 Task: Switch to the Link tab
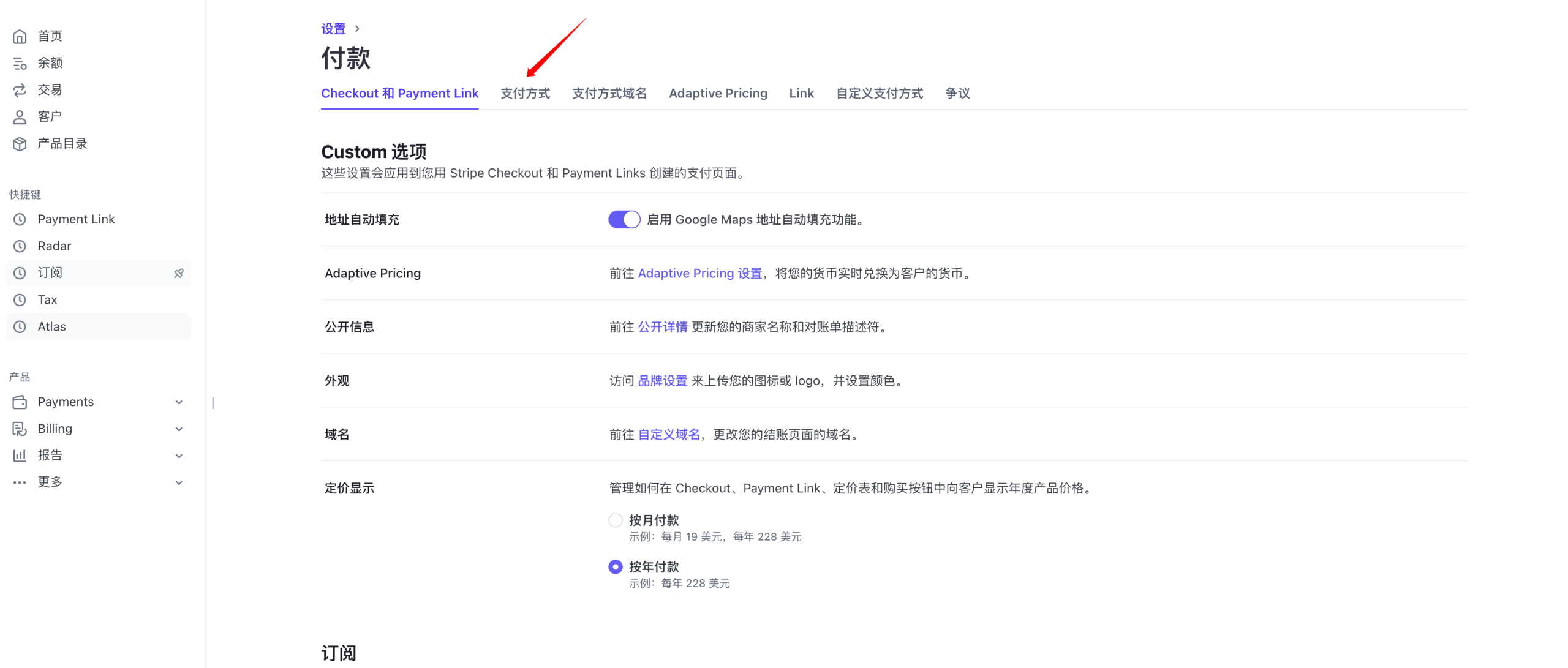(801, 93)
